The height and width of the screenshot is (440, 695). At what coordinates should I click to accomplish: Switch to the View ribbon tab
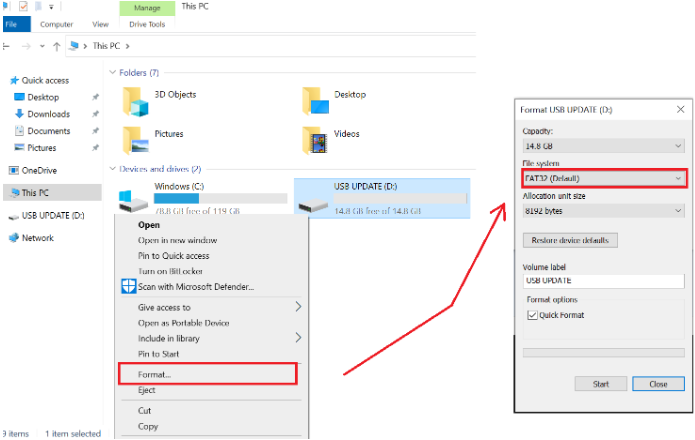coord(100,24)
